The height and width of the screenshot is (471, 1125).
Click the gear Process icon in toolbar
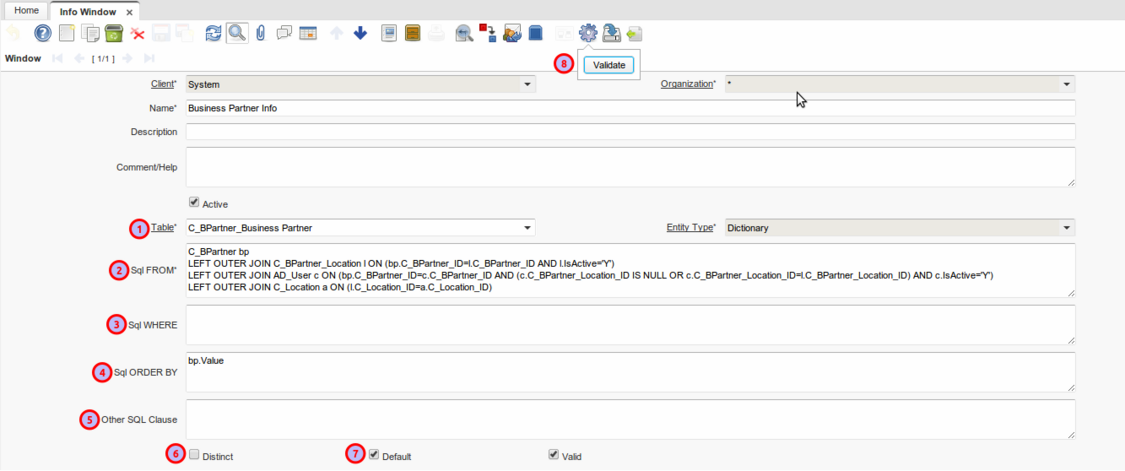pyautogui.click(x=587, y=34)
